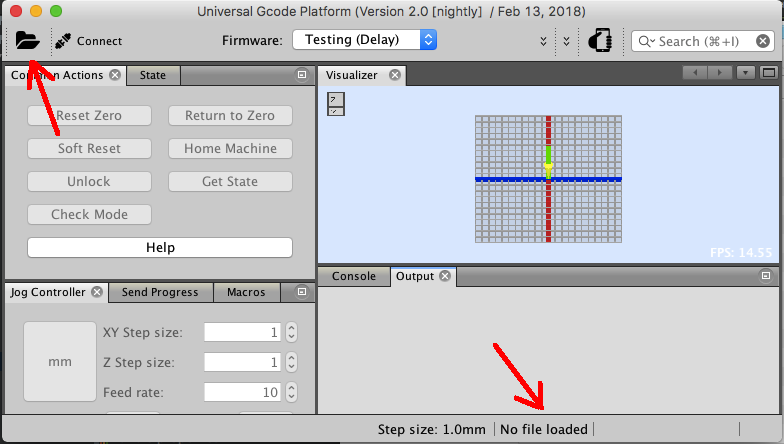Switch to the State tab
Image resolution: width=784 pixels, height=444 pixels.
point(153,76)
